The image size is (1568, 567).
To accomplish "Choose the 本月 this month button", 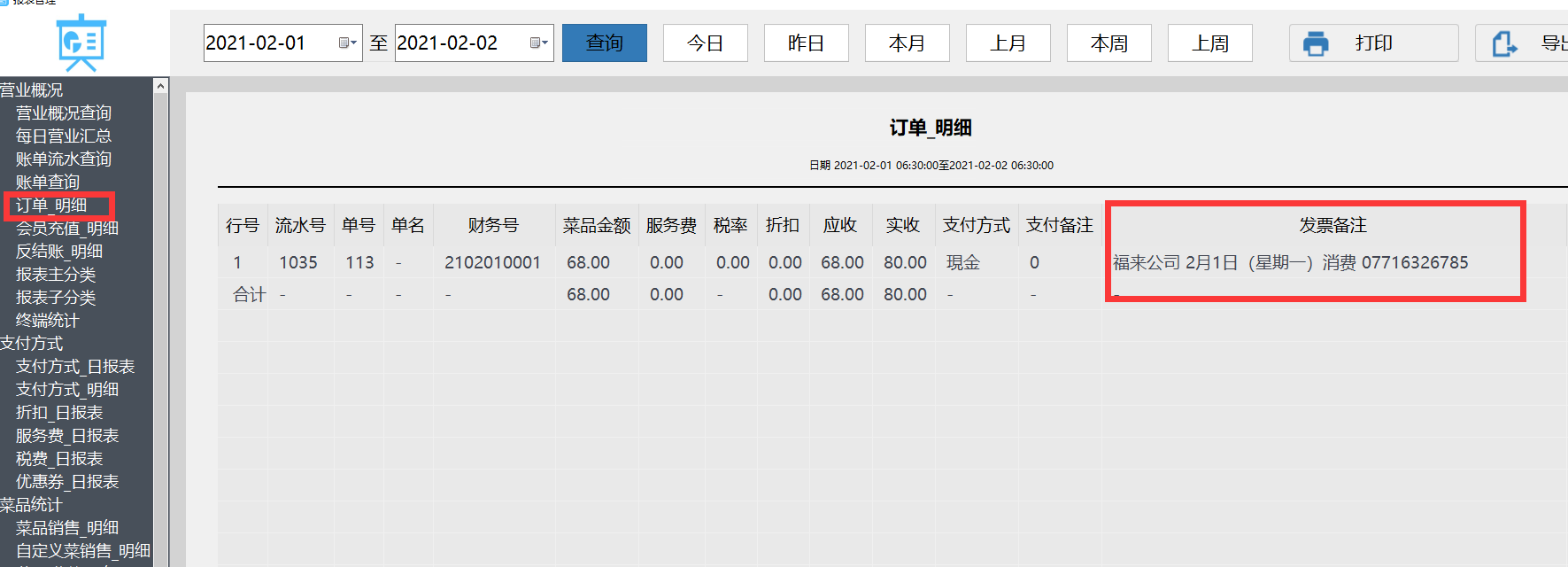I will [x=908, y=43].
